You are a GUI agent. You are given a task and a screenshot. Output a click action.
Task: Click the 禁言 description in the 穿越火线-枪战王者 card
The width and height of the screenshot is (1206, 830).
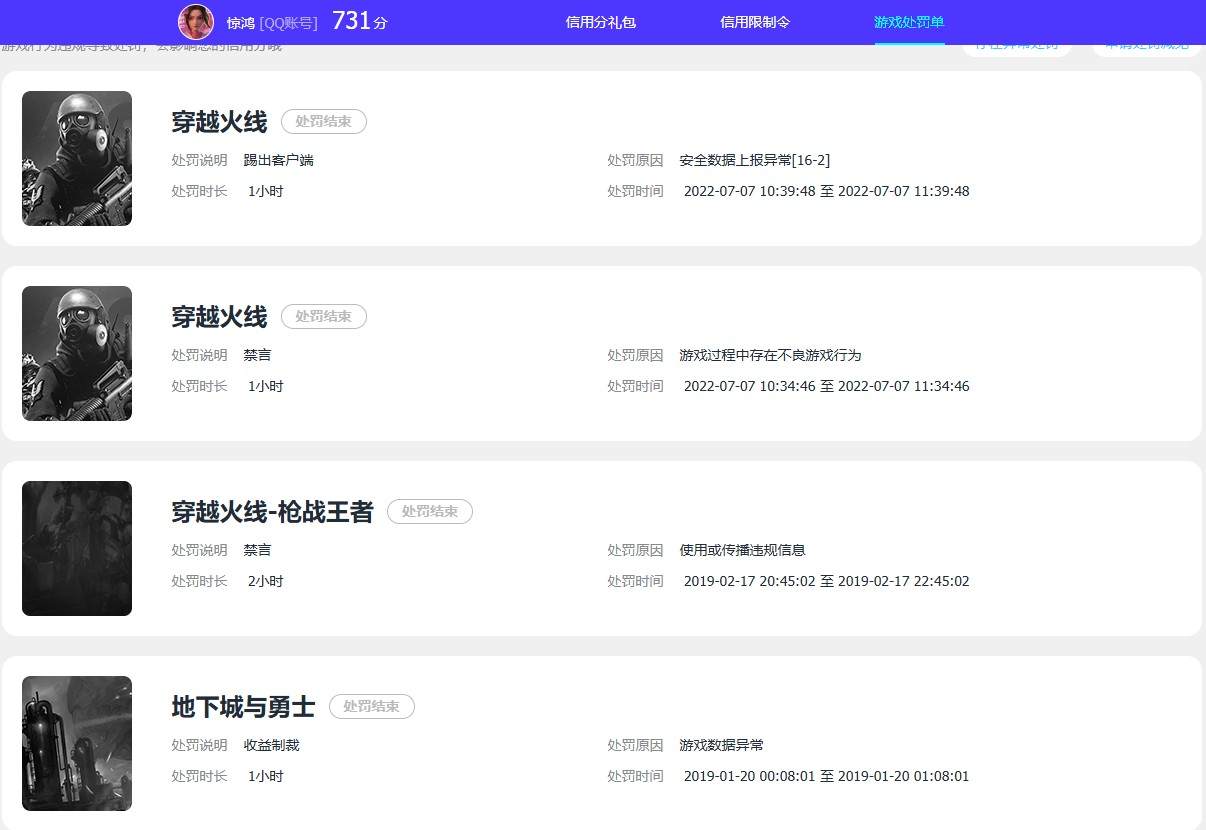coord(257,550)
